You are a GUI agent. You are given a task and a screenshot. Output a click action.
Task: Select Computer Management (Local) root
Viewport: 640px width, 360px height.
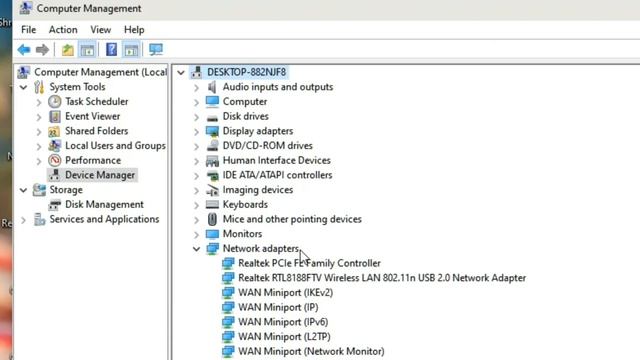[100, 72]
